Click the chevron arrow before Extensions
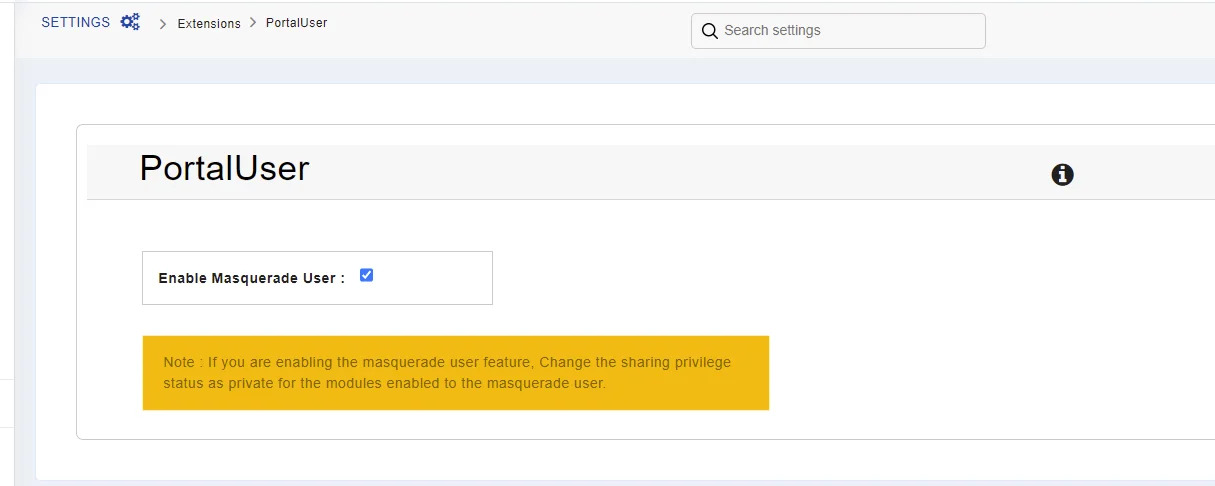Screen dimensions: 1215x486 point(163,23)
